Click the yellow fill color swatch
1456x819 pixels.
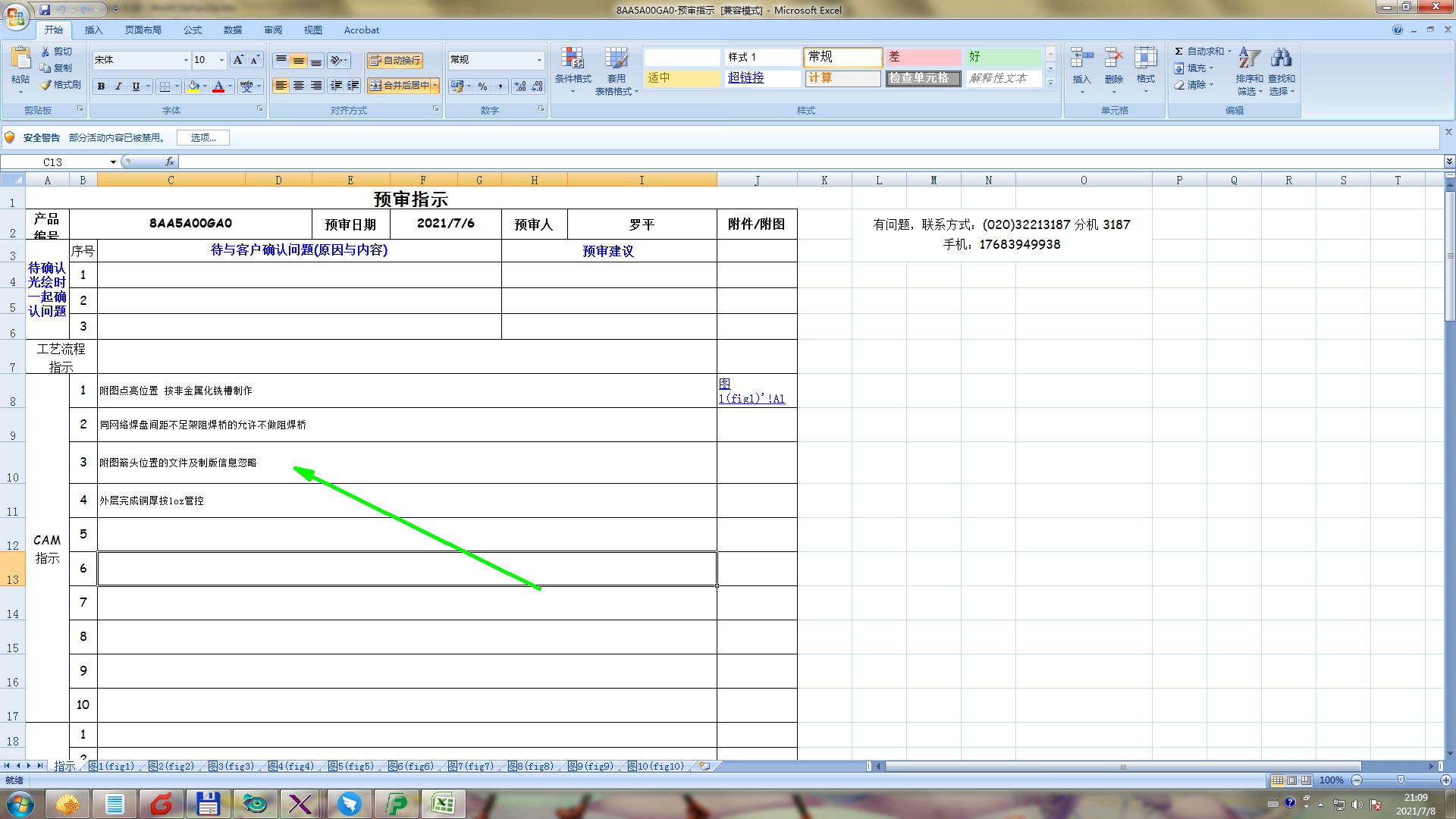click(194, 86)
